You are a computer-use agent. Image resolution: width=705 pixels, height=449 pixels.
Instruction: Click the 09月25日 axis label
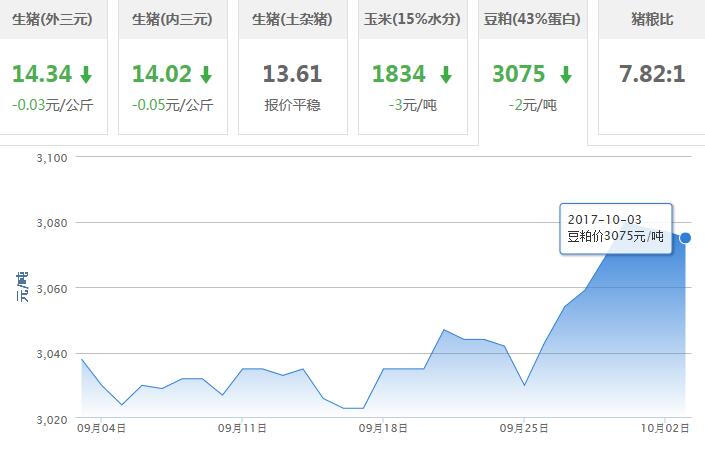(x=524, y=428)
